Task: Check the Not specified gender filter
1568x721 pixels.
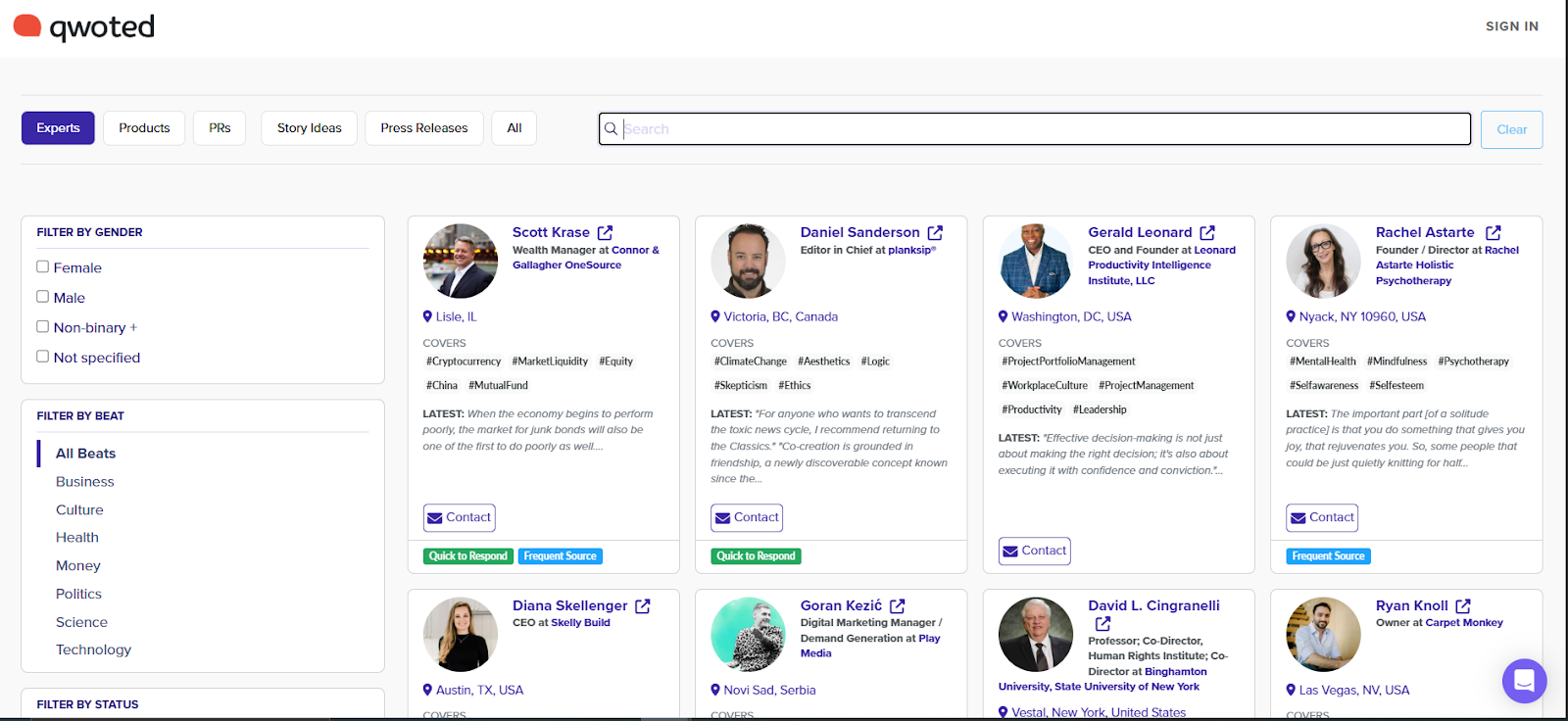Action: click(43, 357)
